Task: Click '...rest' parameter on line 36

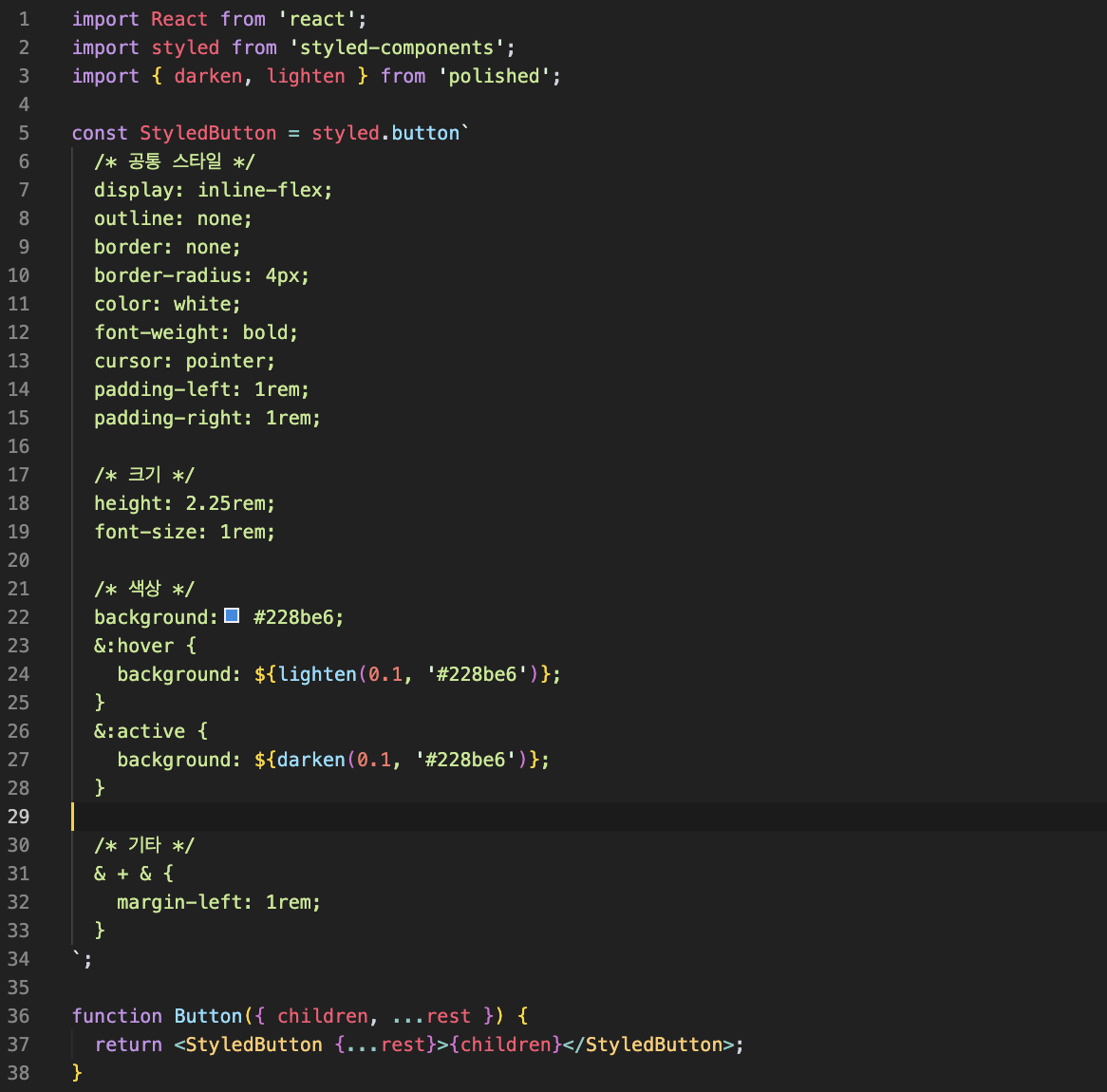Action: click(x=431, y=1016)
